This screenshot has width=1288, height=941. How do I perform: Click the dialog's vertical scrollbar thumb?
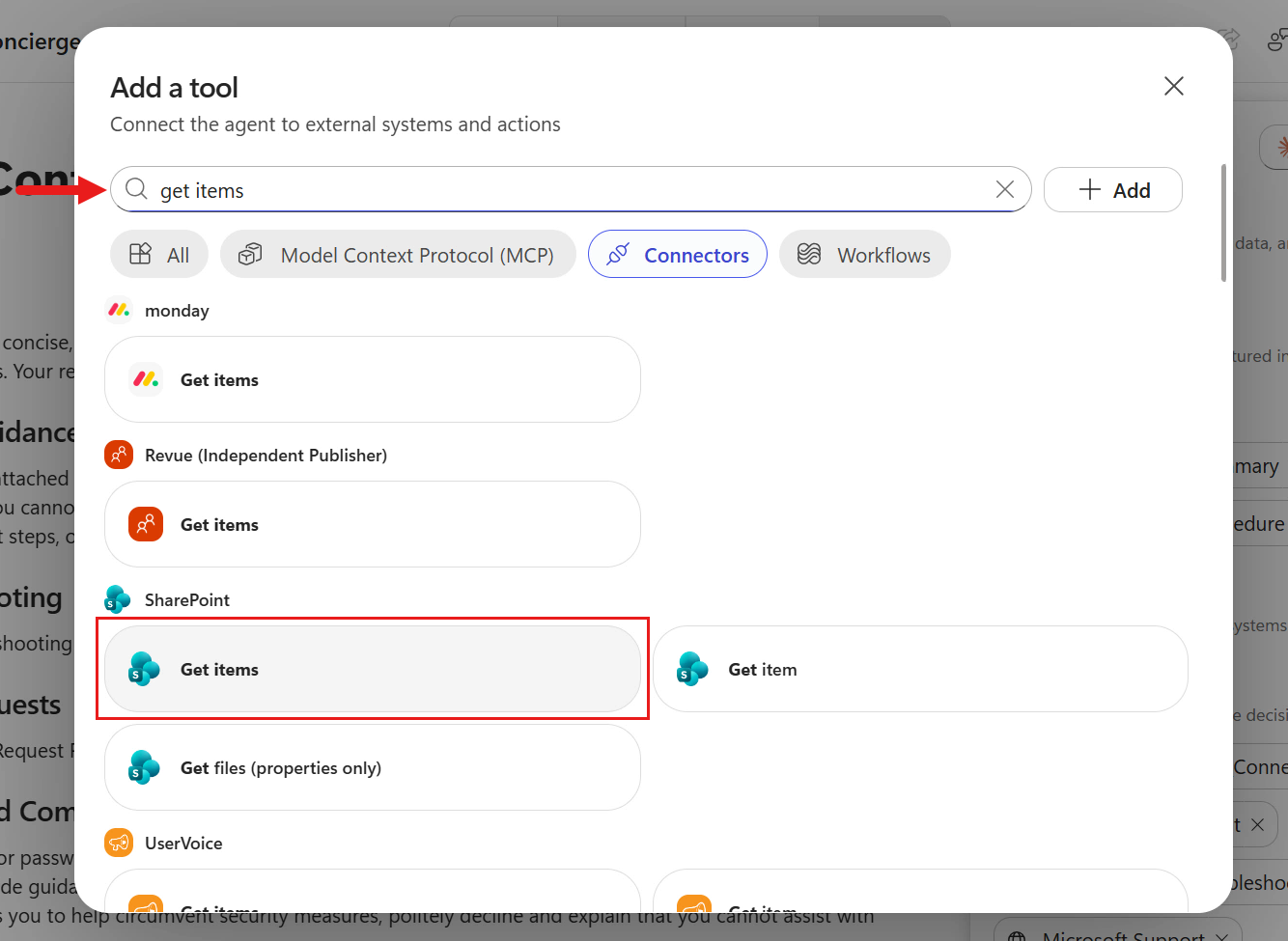pos(1223,223)
